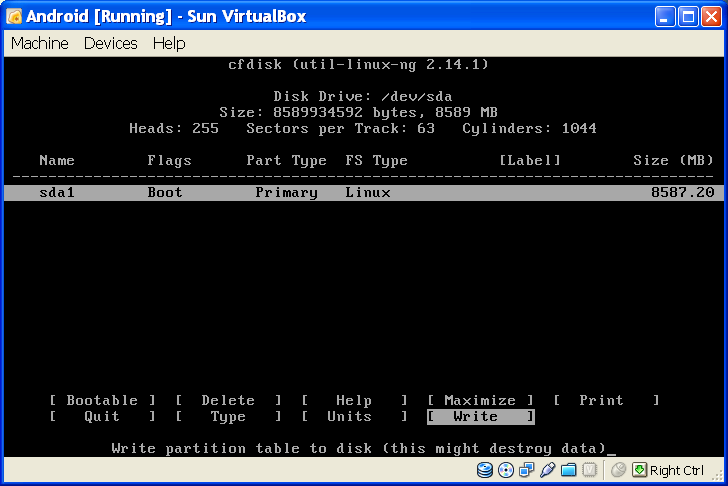The image size is (728, 486).
Task: Select the Delete option in cfdisk
Action: tap(228, 400)
